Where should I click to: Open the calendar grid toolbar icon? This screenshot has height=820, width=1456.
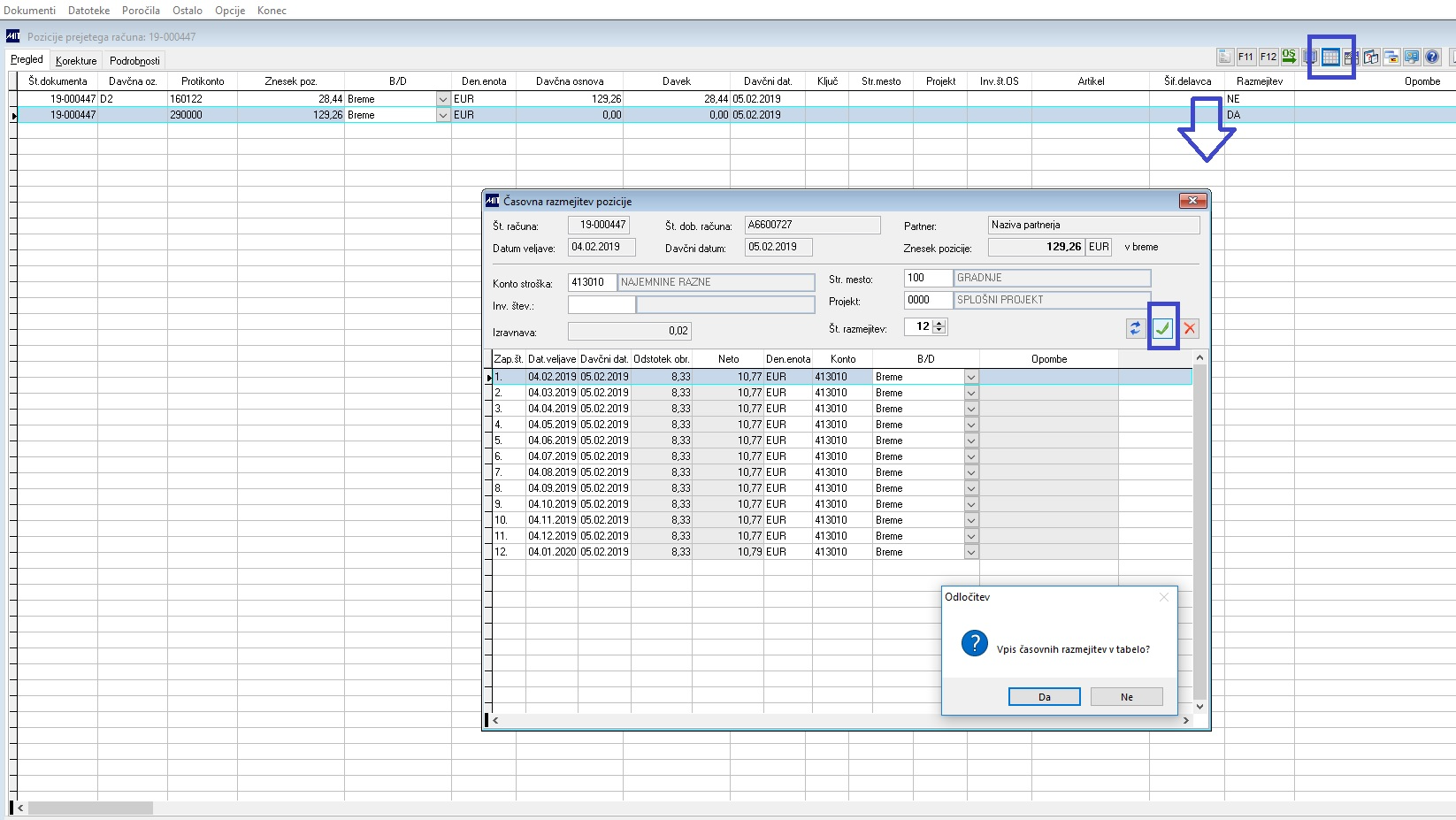click(1330, 57)
